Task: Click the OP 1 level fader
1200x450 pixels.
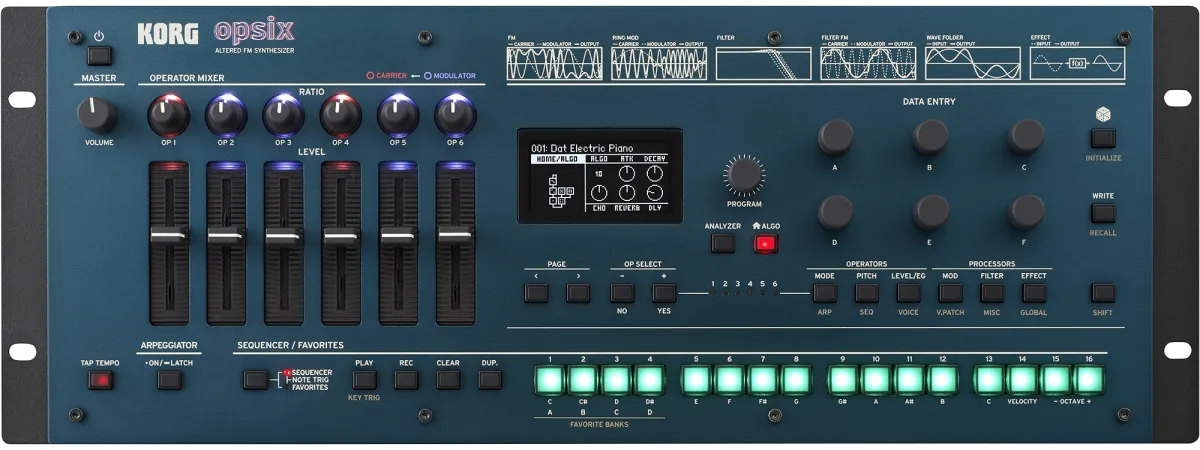Action: coord(168,237)
